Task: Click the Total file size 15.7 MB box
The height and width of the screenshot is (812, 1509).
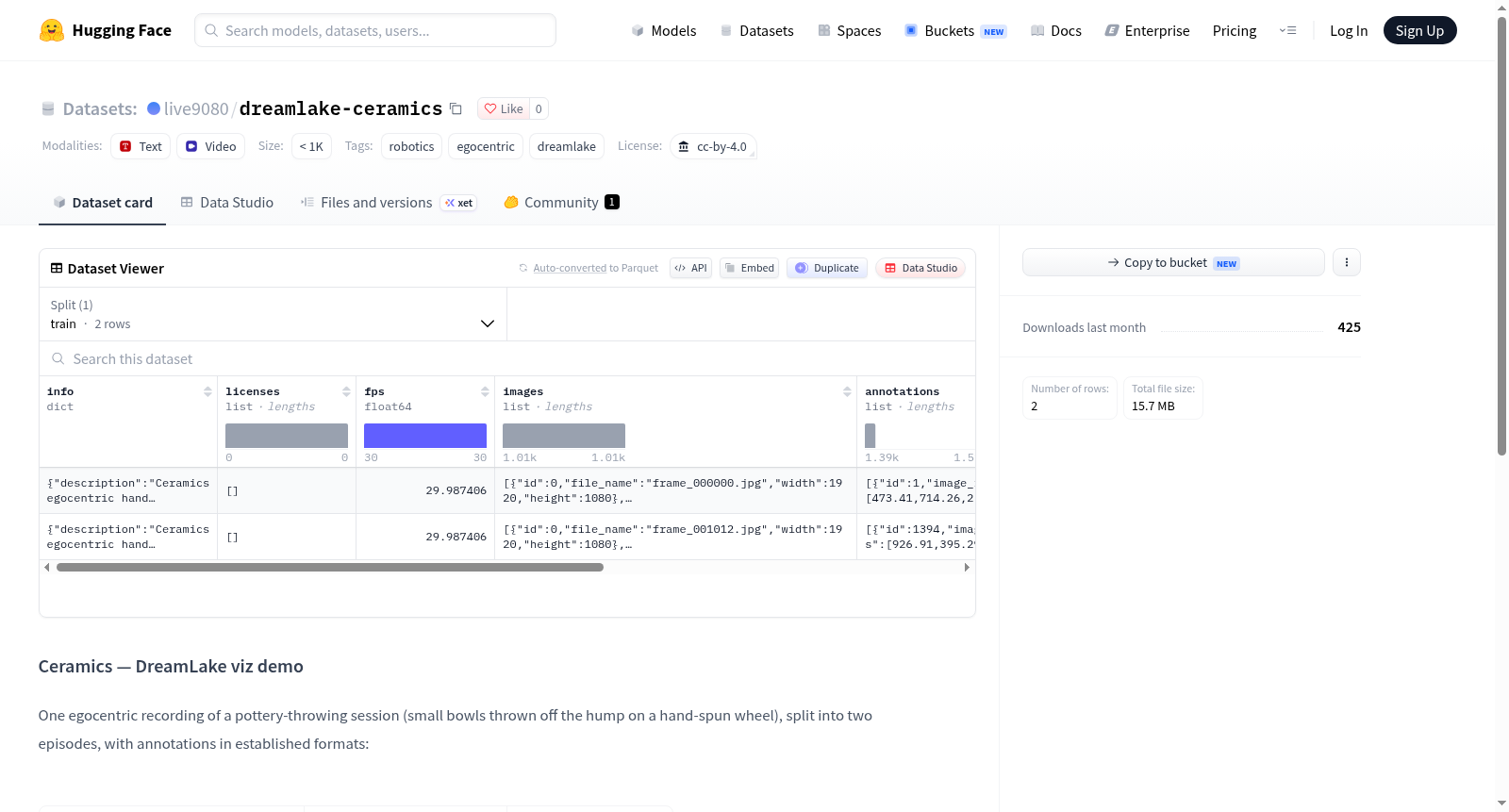Action: (1163, 398)
